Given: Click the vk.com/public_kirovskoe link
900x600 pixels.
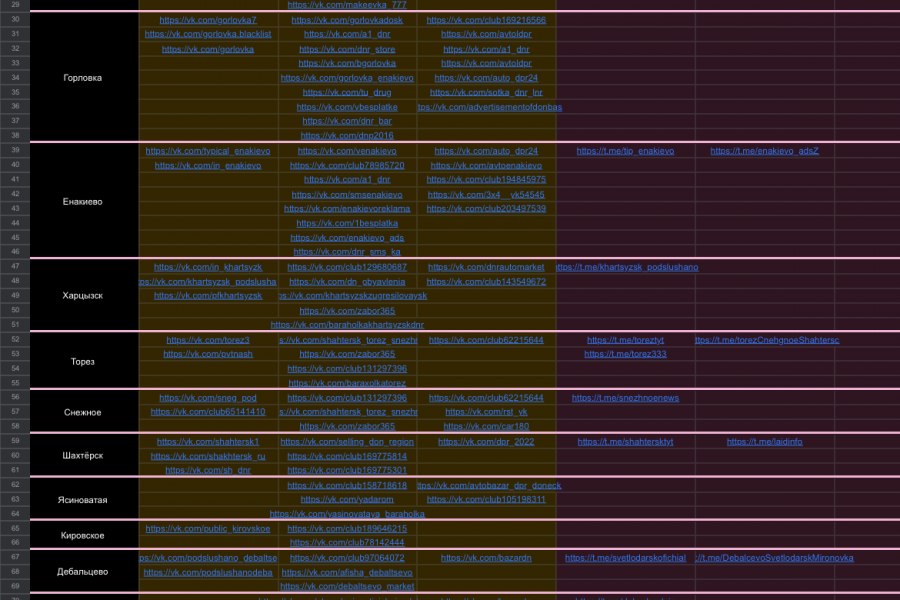Looking at the screenshot, I should click(208, 529).
